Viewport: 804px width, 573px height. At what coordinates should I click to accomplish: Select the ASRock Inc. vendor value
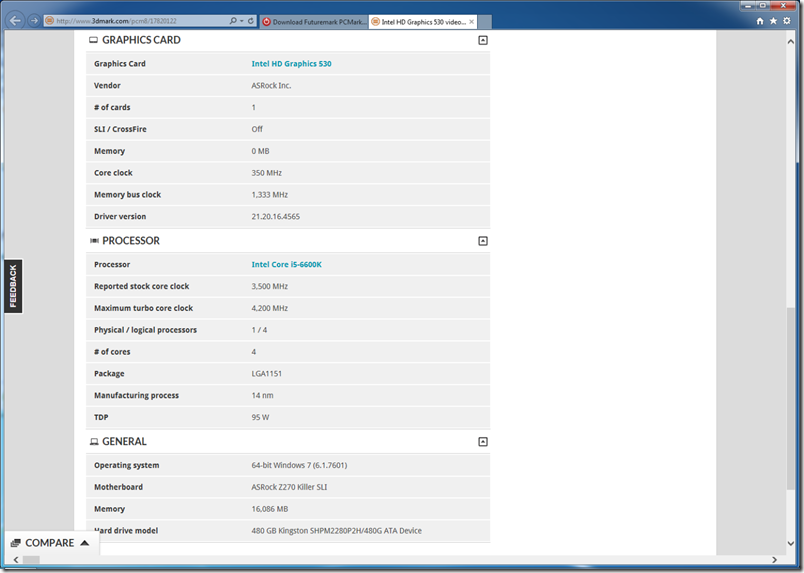tap(271, 86)
